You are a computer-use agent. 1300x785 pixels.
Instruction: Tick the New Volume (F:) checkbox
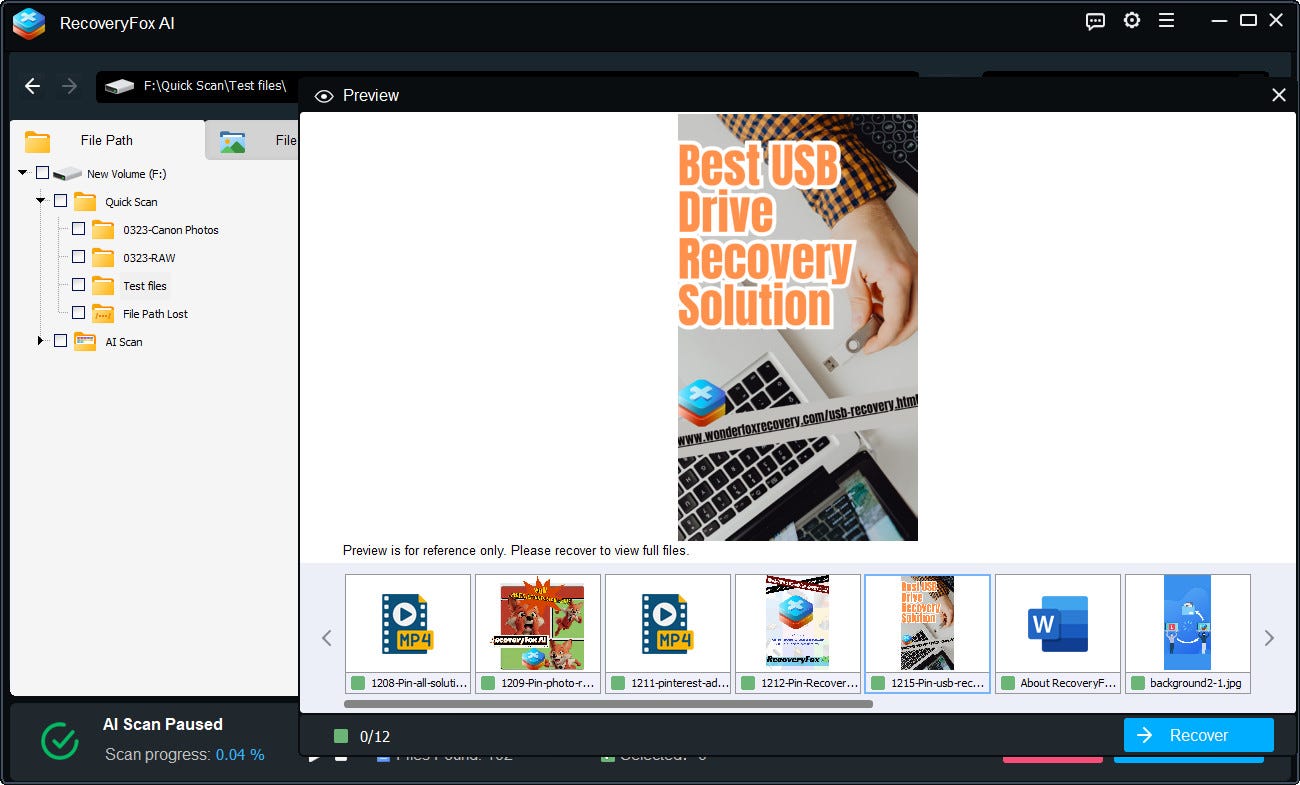click(42, 173)
